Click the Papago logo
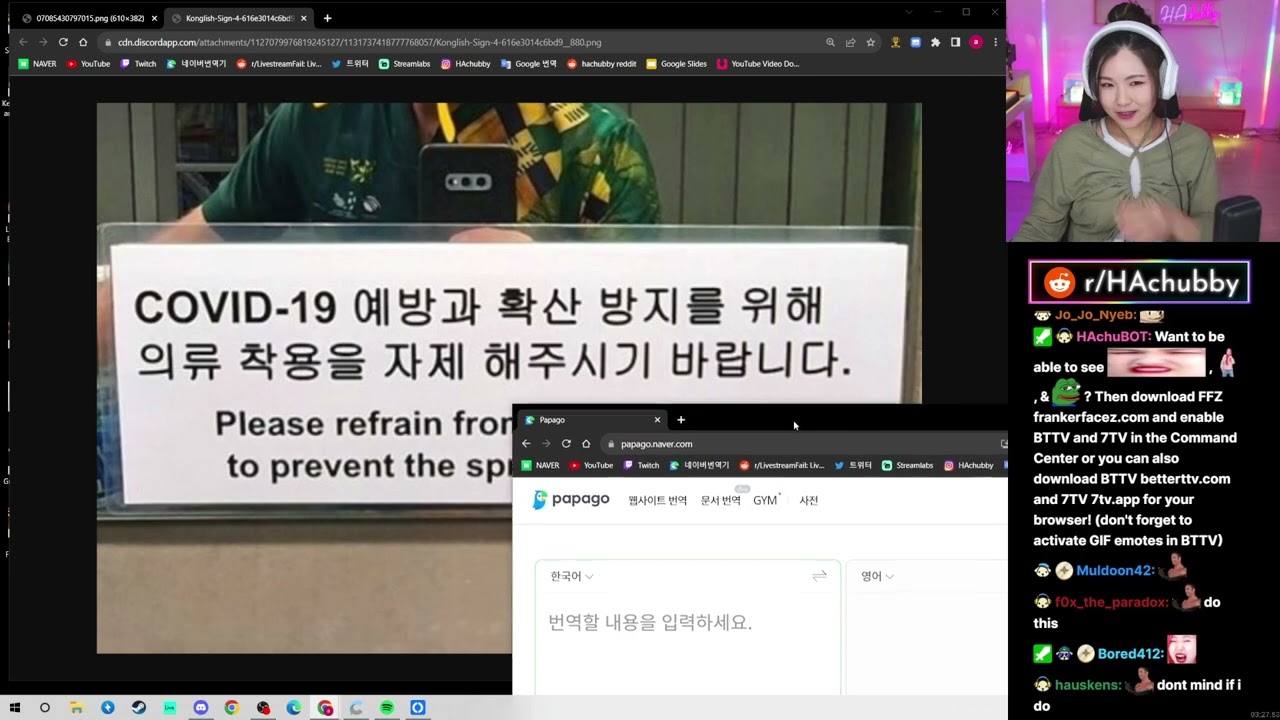The width and height of the screenshot is (1280, 720). point(571,499)
